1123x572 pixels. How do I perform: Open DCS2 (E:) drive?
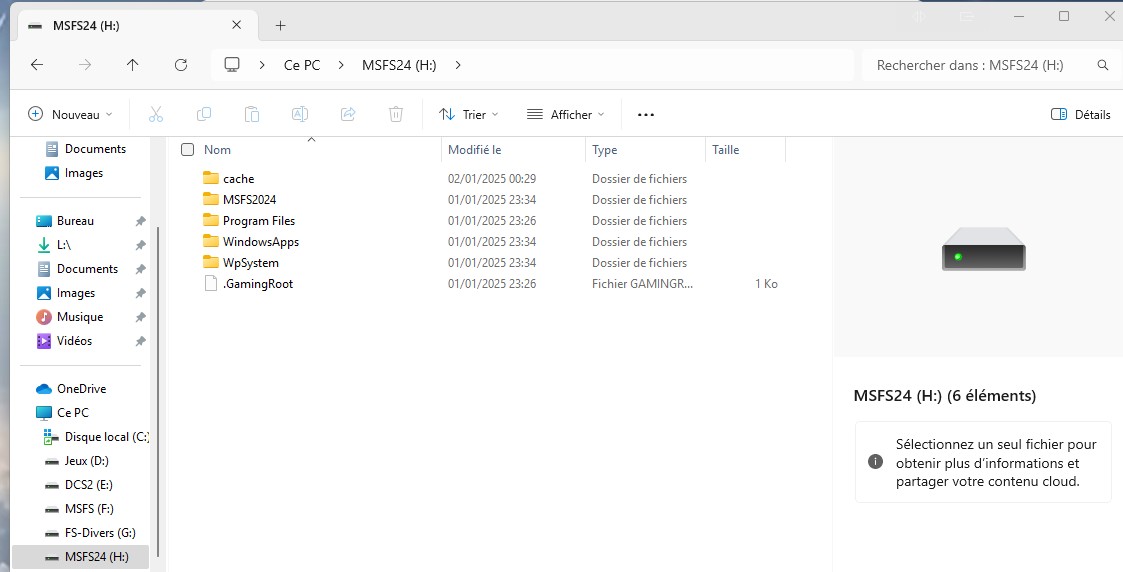click(79, 485)
